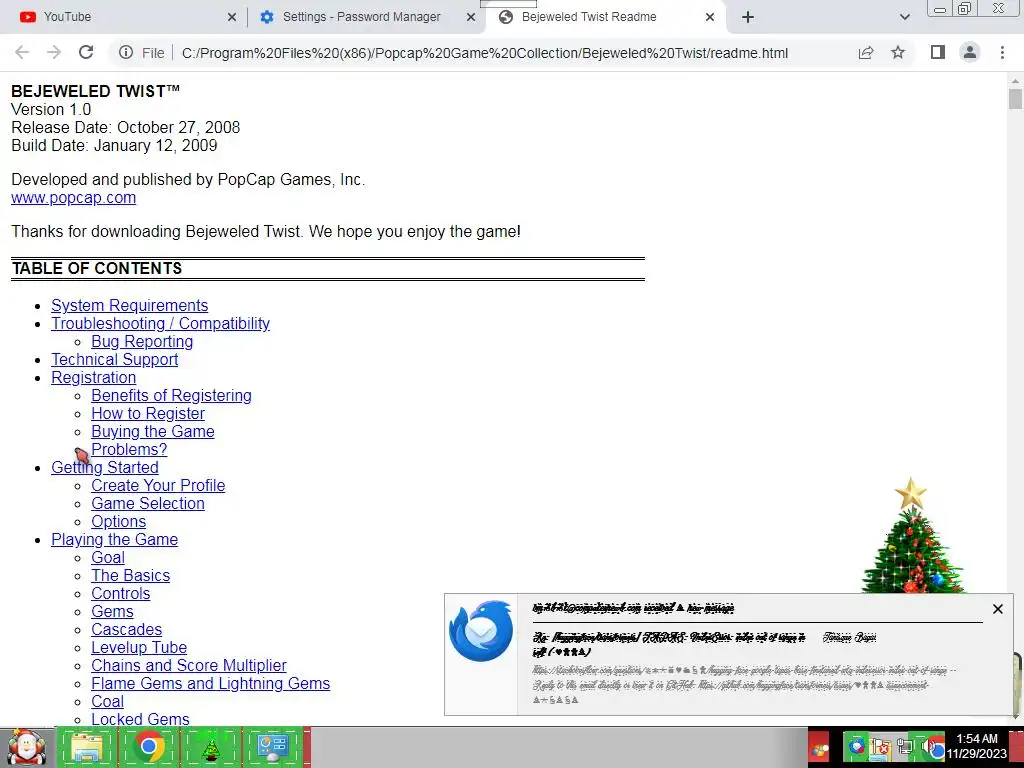Open the Santa Start button
Screen dimensions: 1024x768
click(x=26, y=748)
